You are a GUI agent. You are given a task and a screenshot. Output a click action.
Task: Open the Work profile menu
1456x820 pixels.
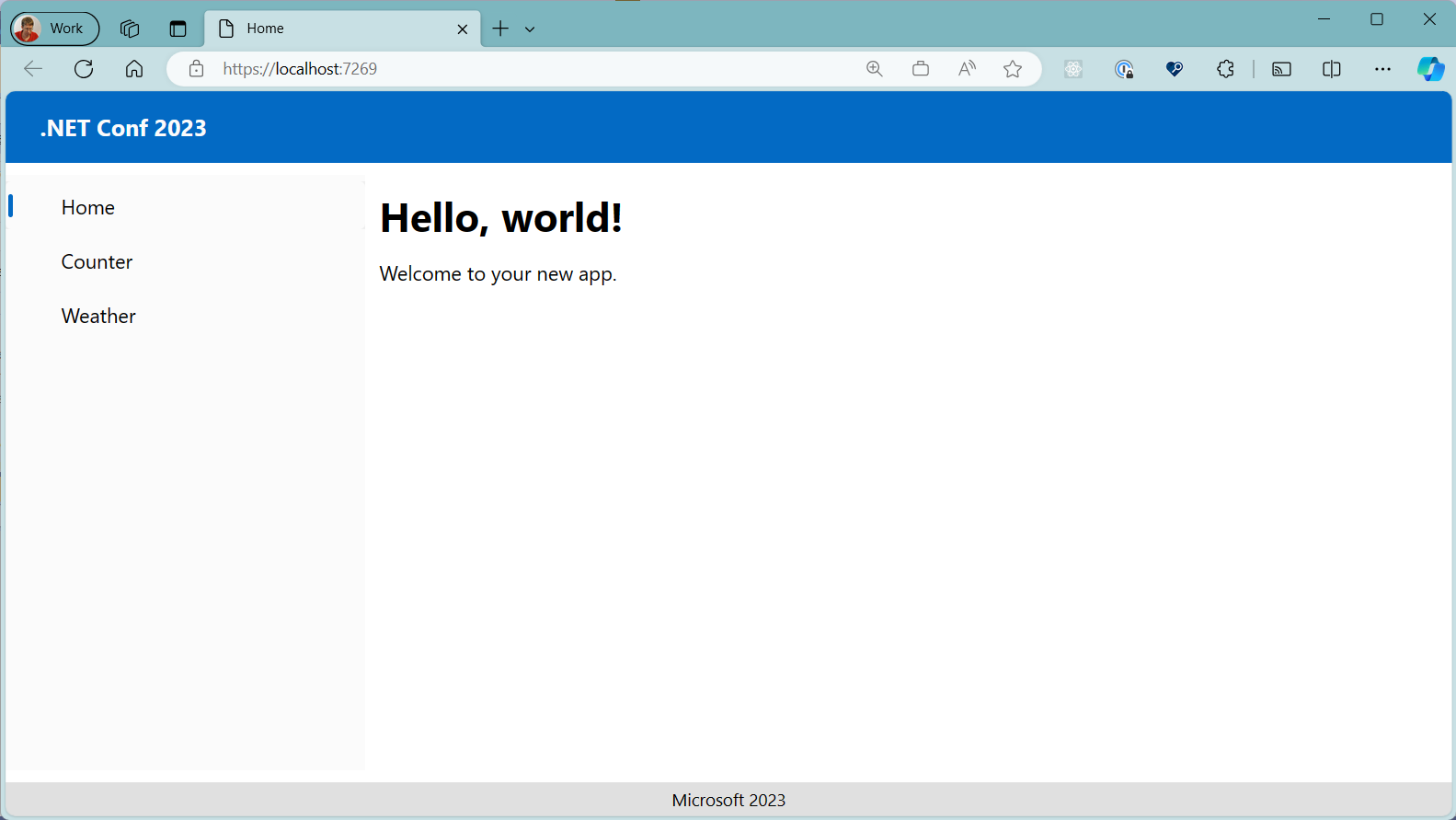click(x=54, y=29)
